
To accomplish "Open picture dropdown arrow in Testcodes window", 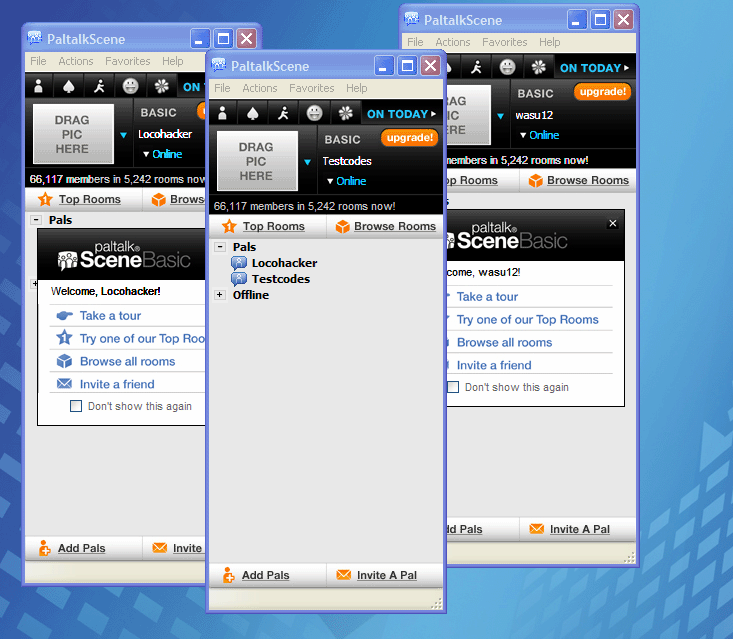I will tap(307, 162).
